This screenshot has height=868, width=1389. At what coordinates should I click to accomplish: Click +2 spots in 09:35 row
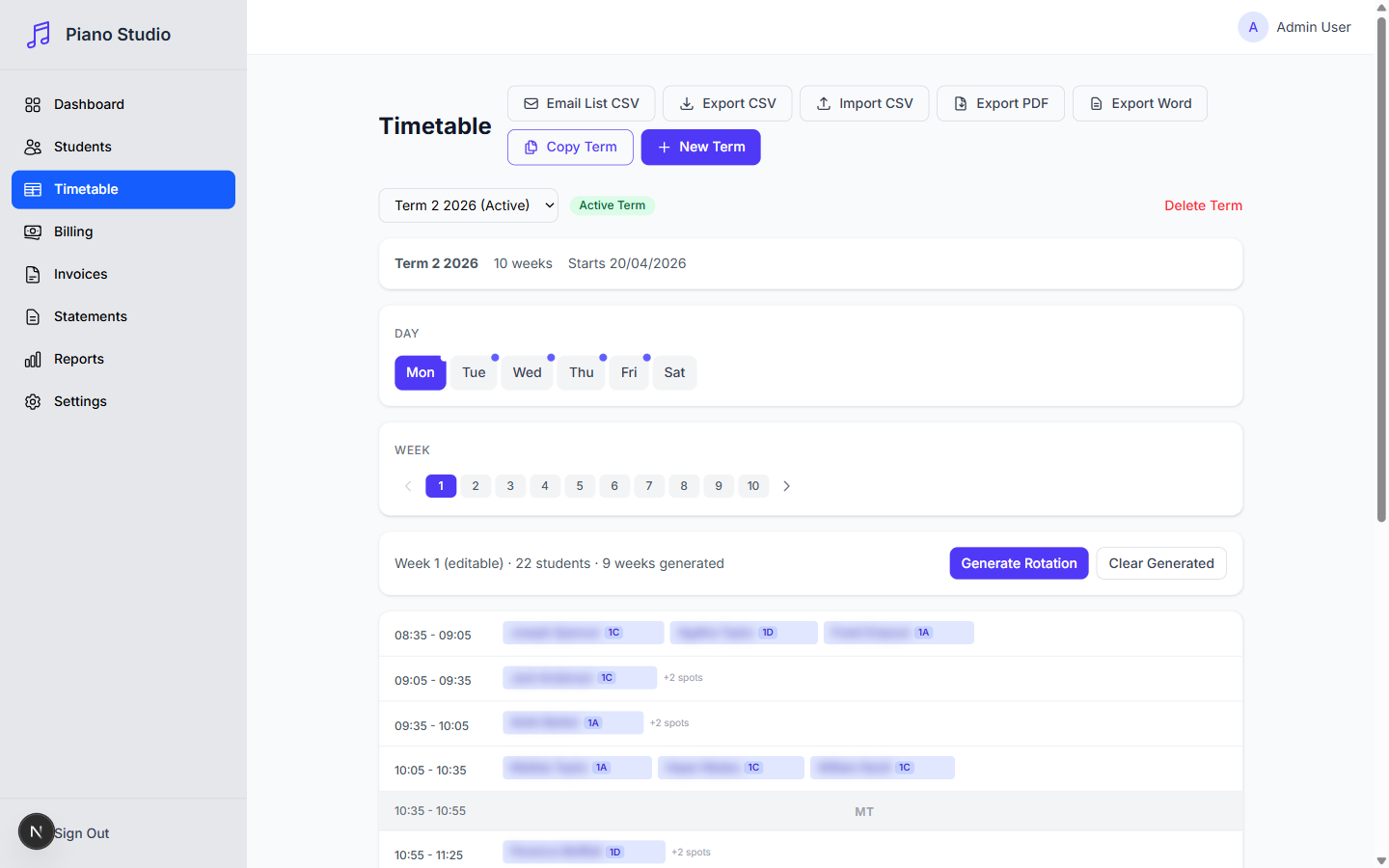pyautogui.click(x=669, y=722)
